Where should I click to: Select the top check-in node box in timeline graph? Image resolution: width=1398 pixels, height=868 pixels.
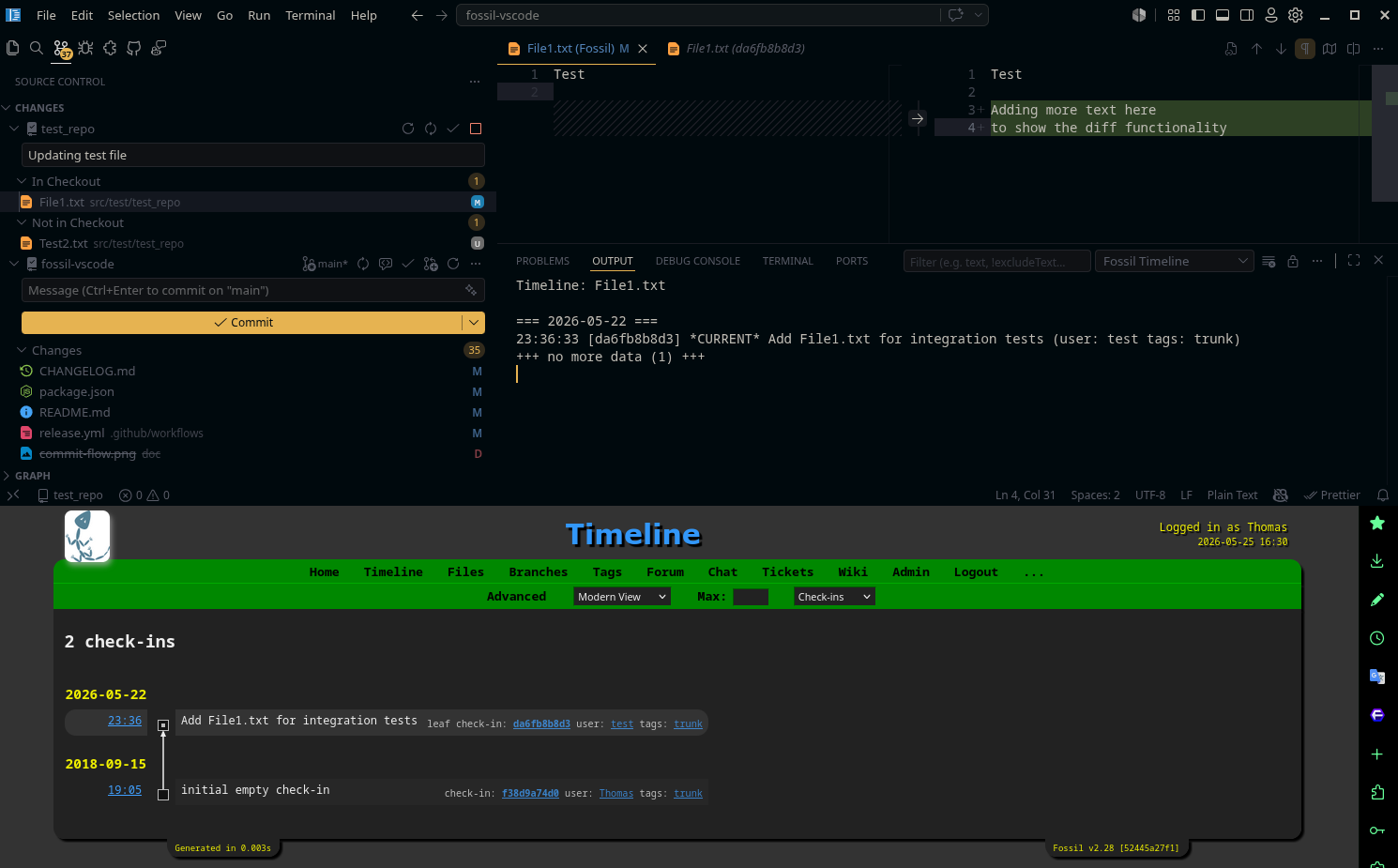(x=163, y=725)
